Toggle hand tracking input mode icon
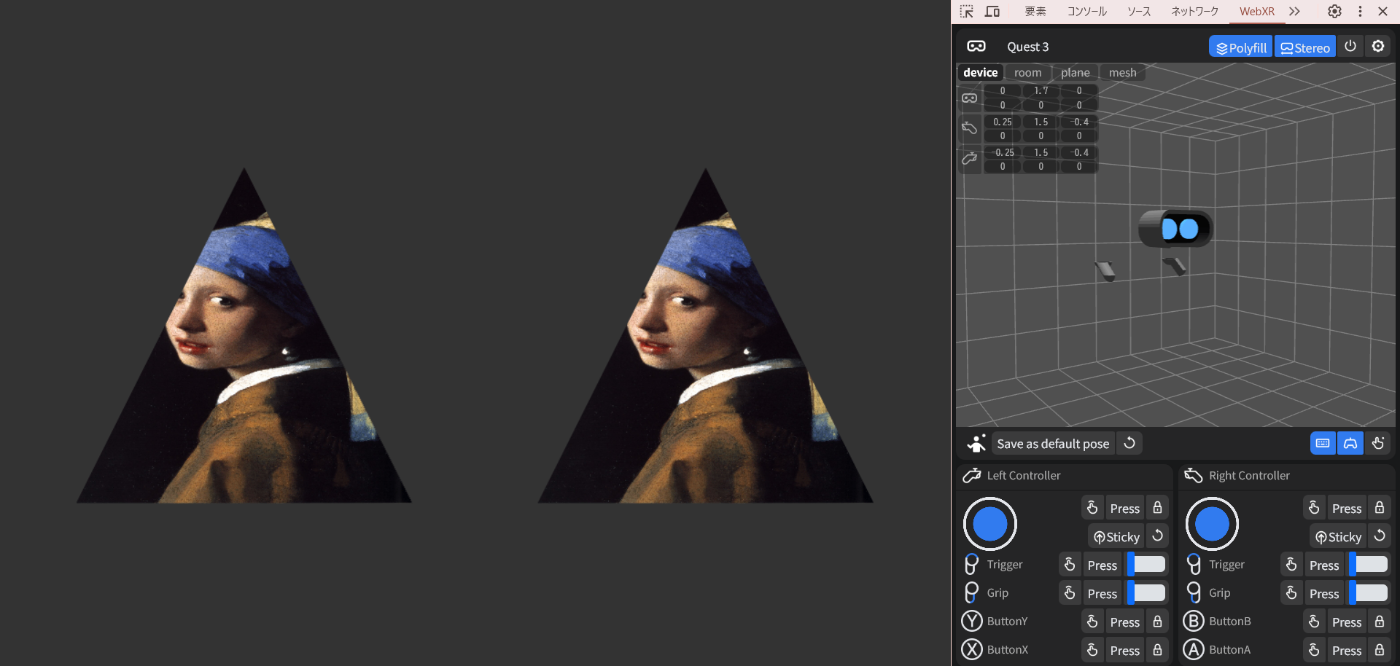1400x666 pixels. click(1378, 443)
